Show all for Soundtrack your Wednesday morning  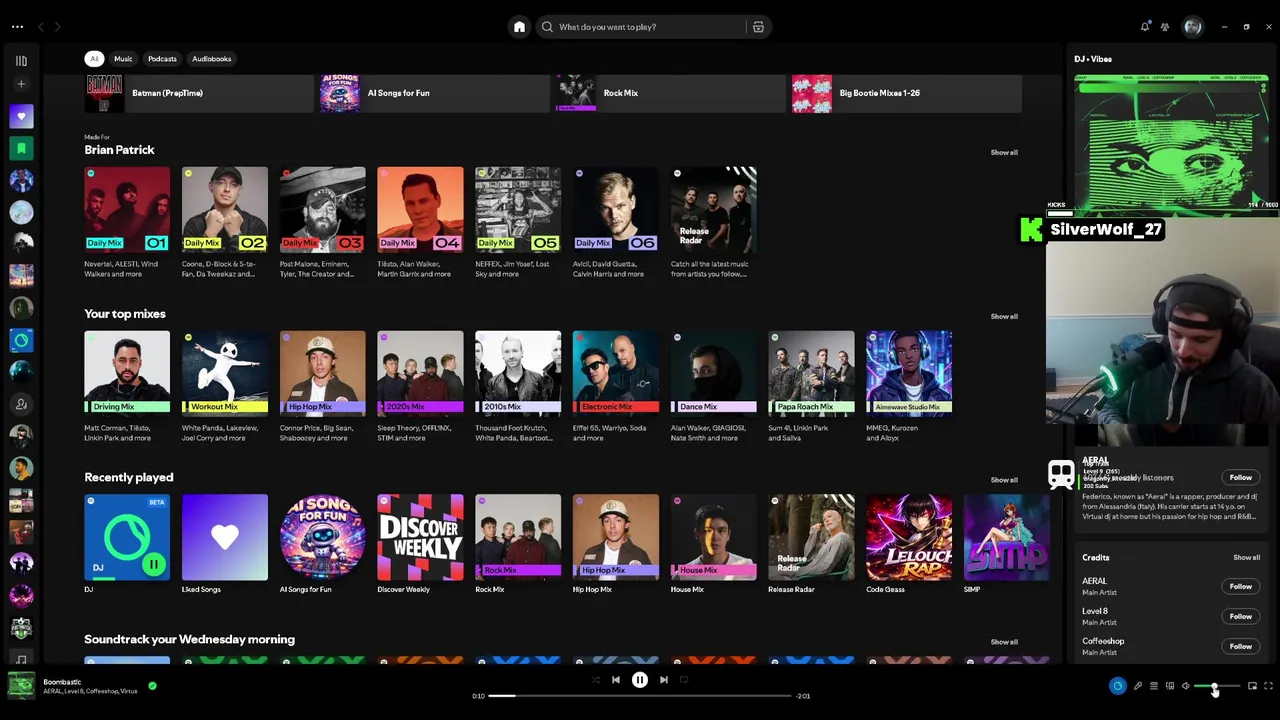pyautogui.click(x=1004, y=642)
